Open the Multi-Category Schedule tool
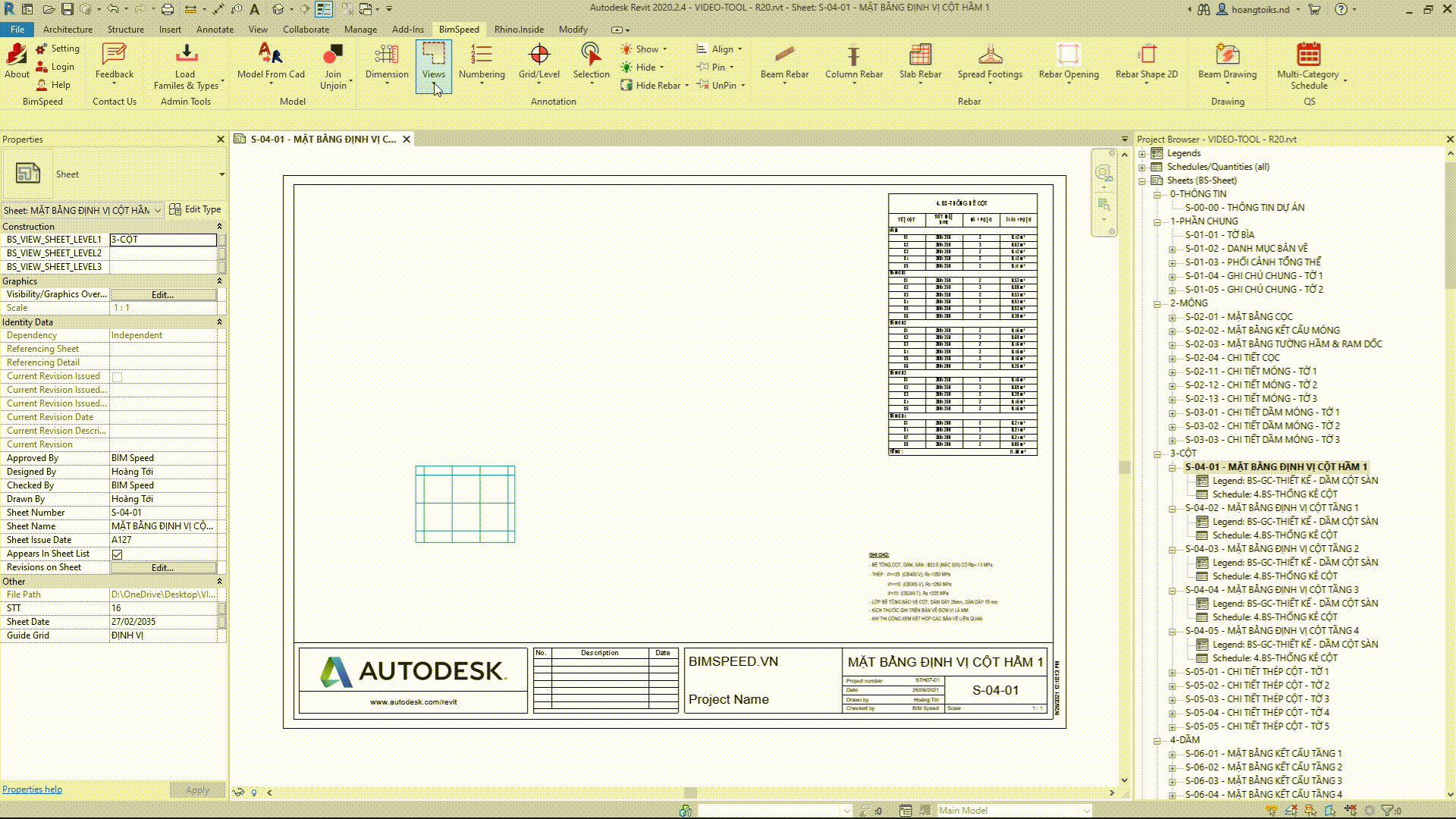Viewport: 1456px width, 819px height. pos(1309,64)
